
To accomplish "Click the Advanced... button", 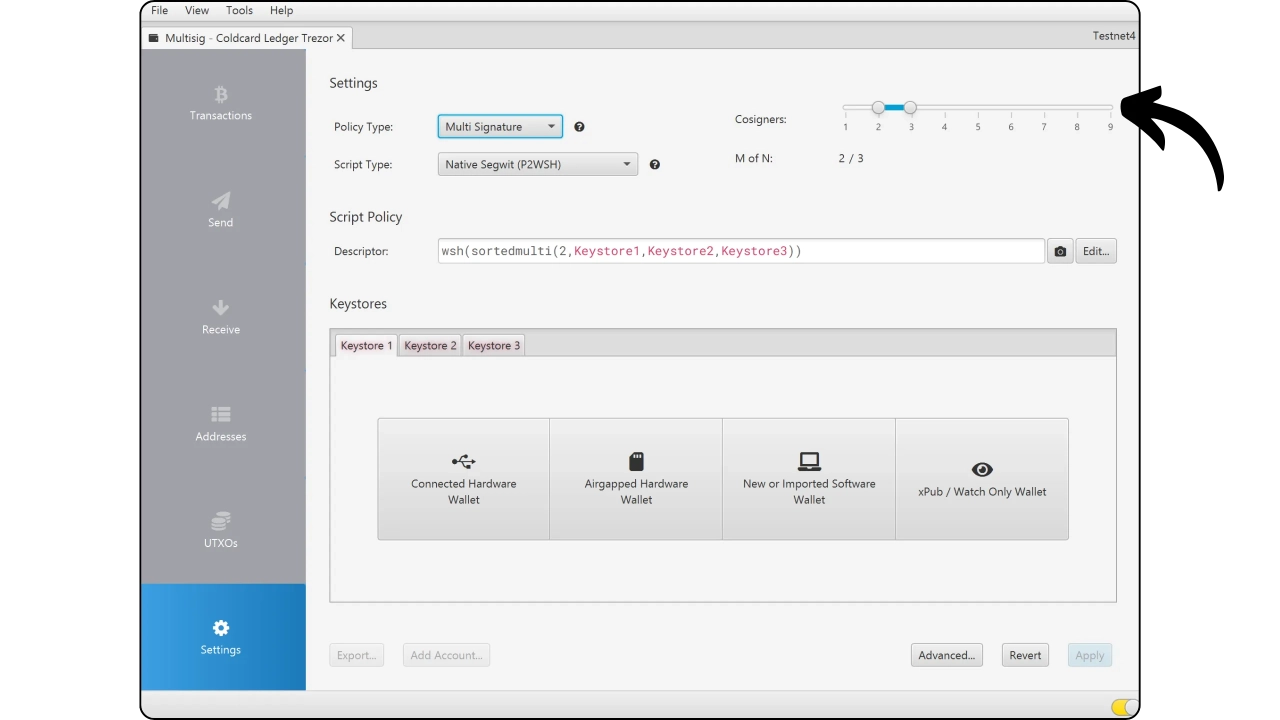I will (947, 655).
